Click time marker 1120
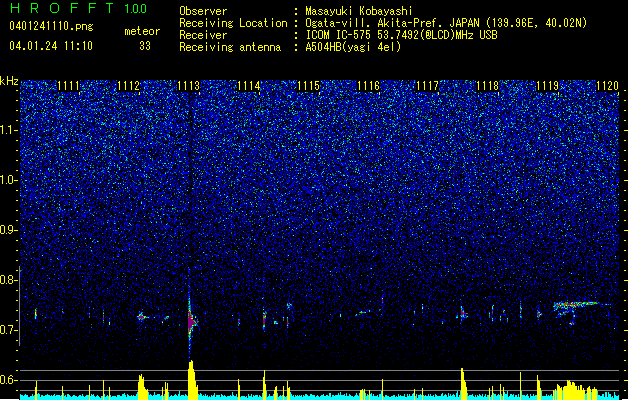Image resolution: width=629 pixels, height=400 pixels. [607, 86]
